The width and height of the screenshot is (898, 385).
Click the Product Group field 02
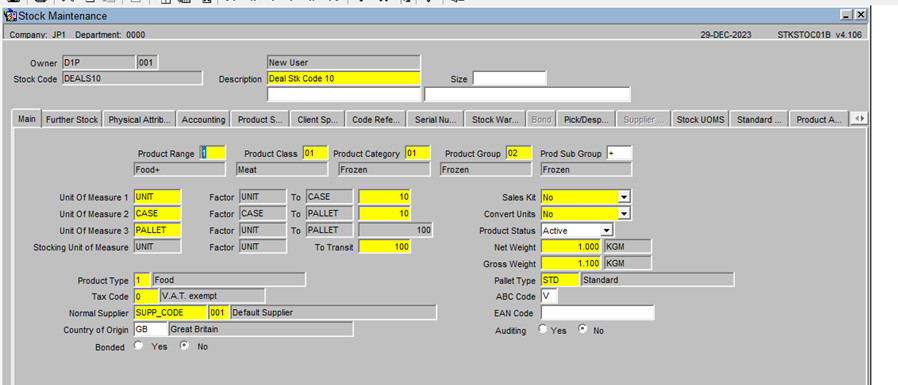coord(519,153)
